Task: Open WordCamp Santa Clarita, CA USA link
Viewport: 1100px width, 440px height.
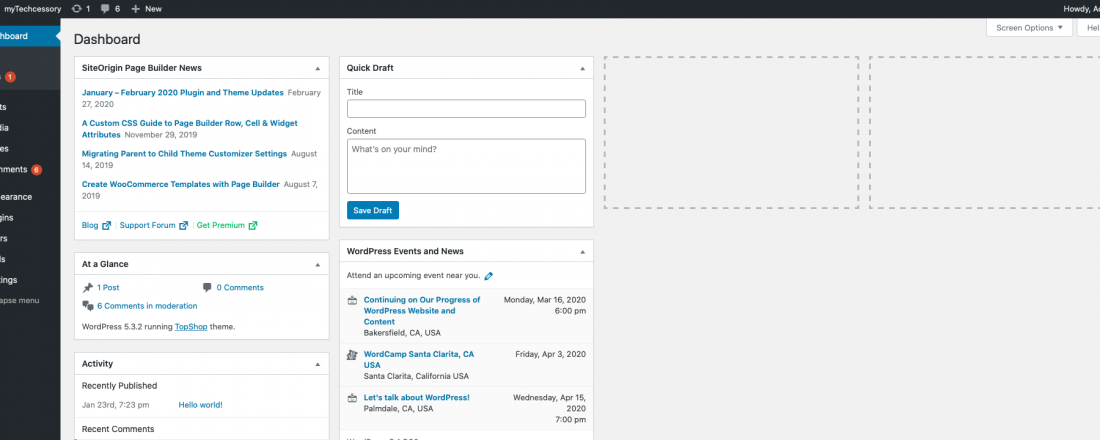Action: [x=420, y=360]
